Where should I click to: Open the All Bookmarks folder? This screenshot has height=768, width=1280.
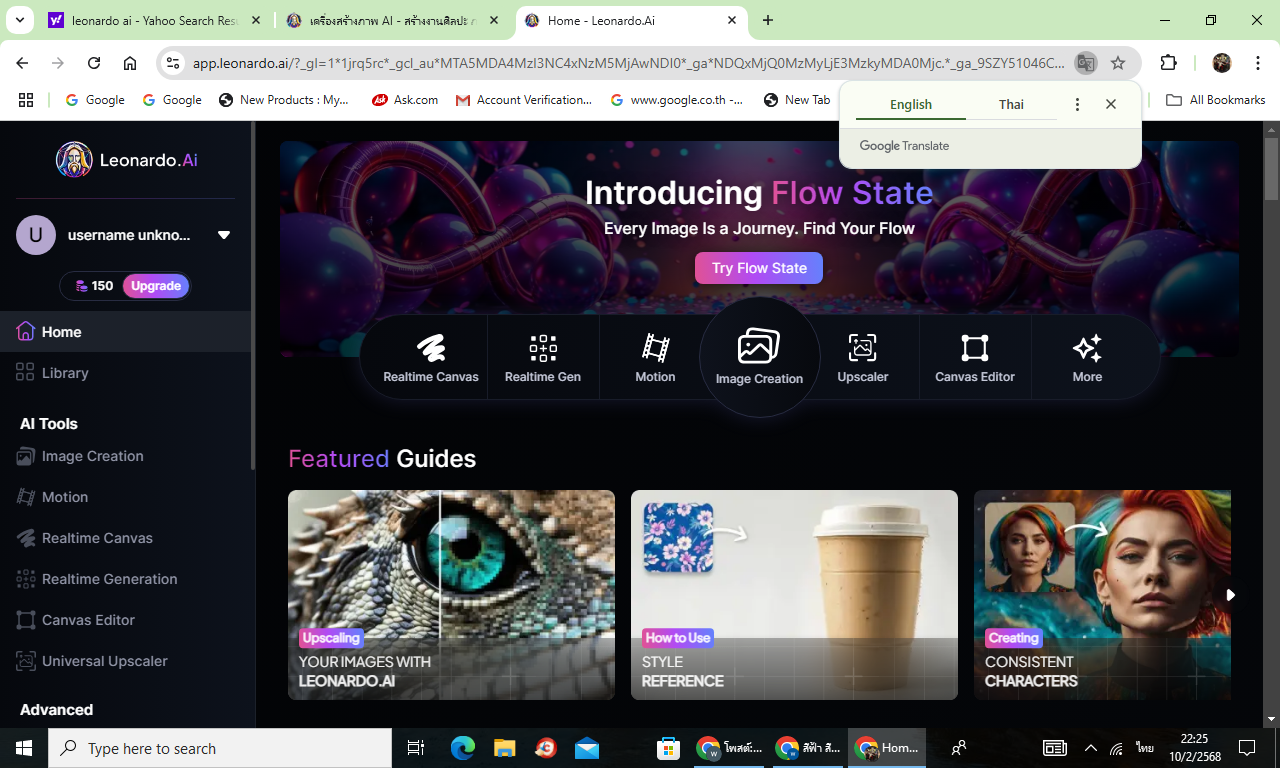(x=1216, y=100)
